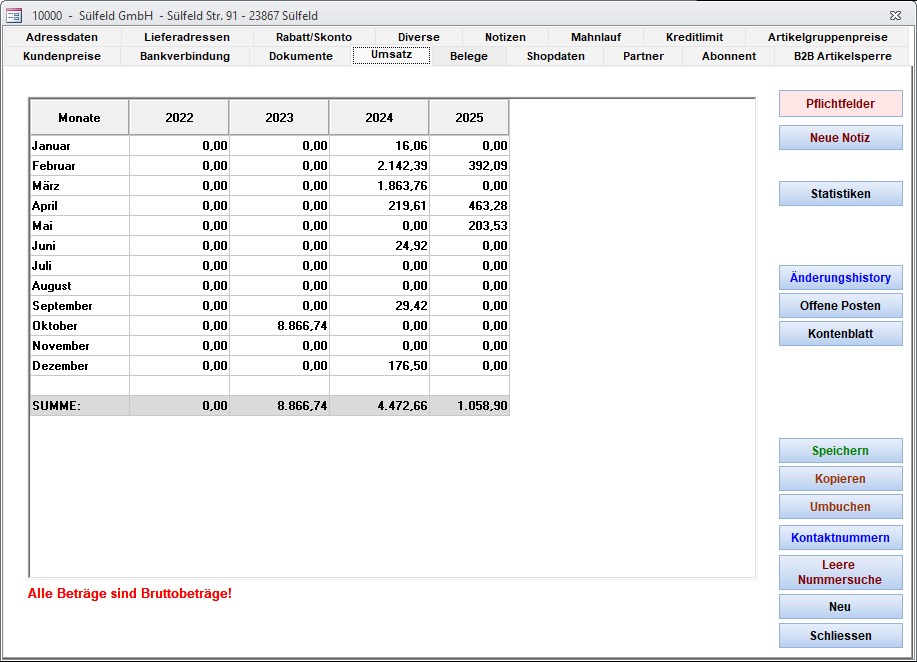Open the Rabatt/Skonto tab
Screen dimensions: 917x662
click(x=314, y=37)
